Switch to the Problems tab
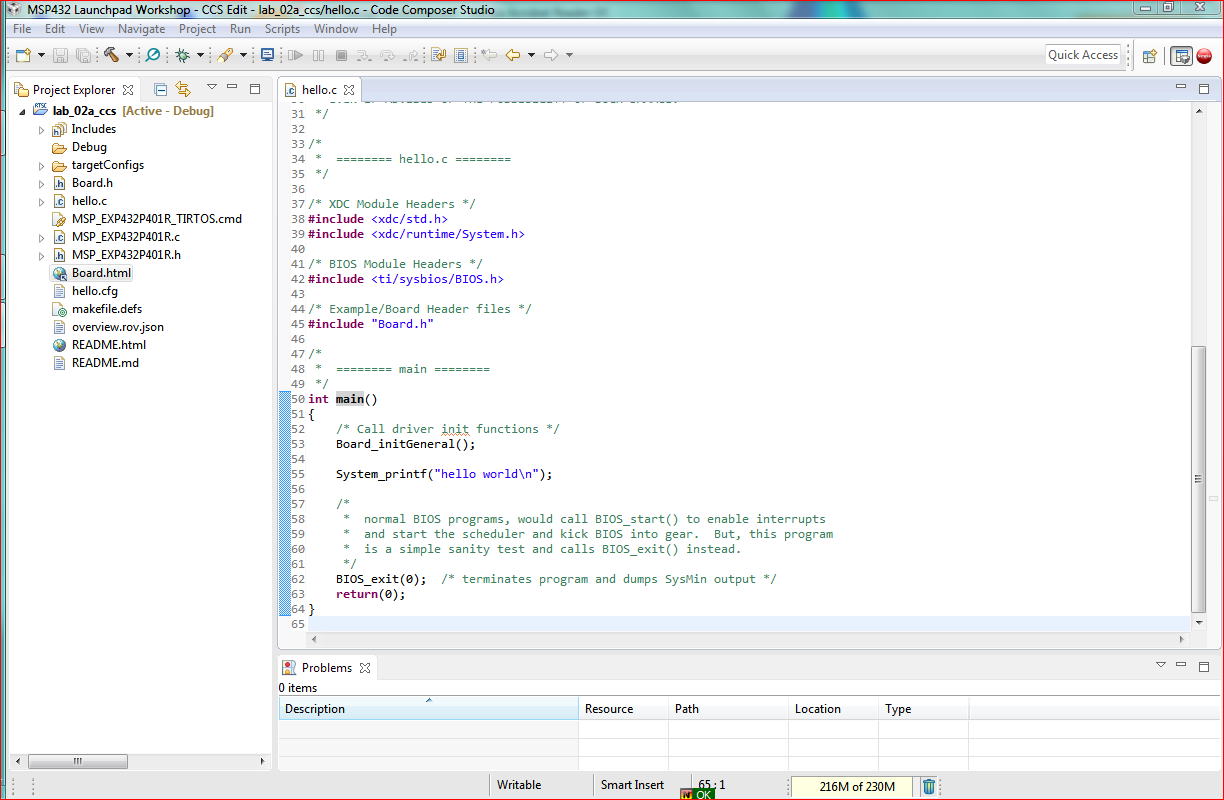The width and height of the screenshot is (1224, 800). [326, 668]
